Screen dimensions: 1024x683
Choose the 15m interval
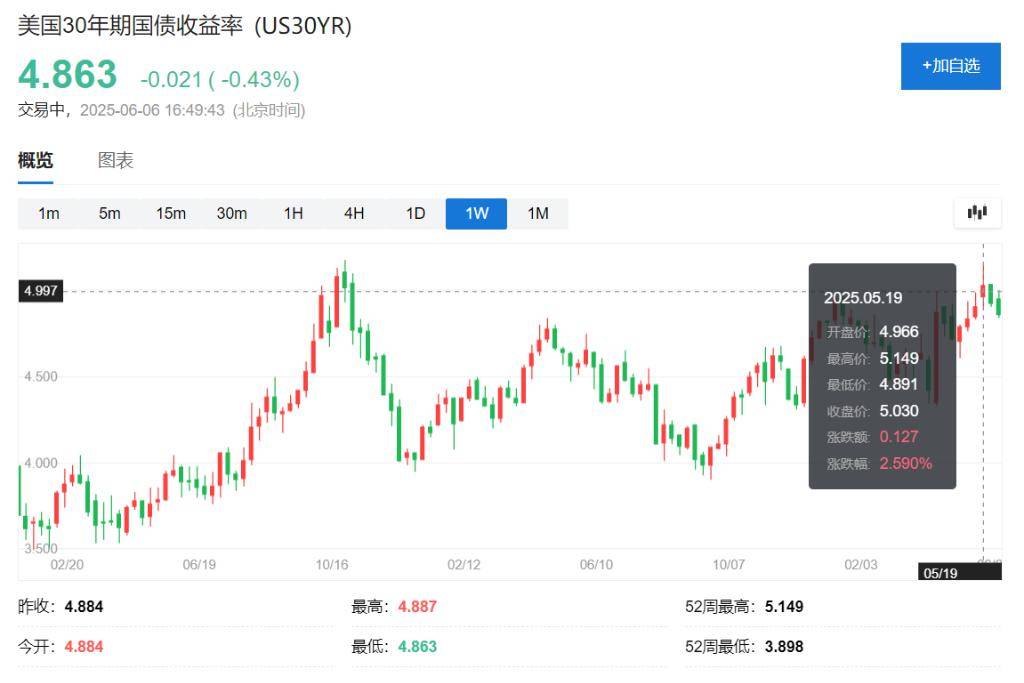click(x=170, y=213)
